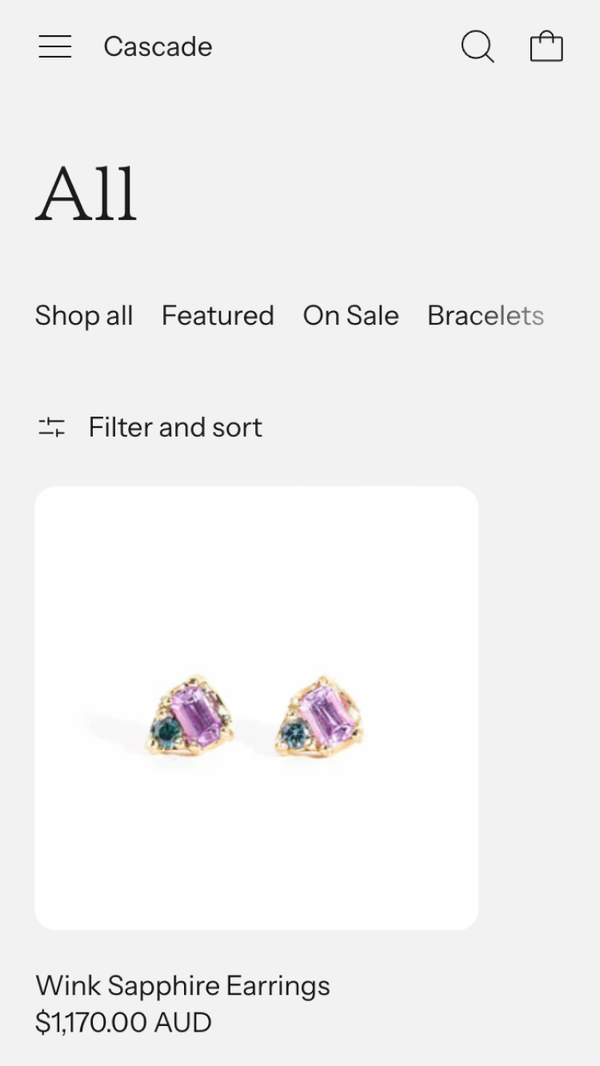Viewport: 600px width, 1066px height.
Task: Open the hamburger navigation menu
Action: coord(55,47)
